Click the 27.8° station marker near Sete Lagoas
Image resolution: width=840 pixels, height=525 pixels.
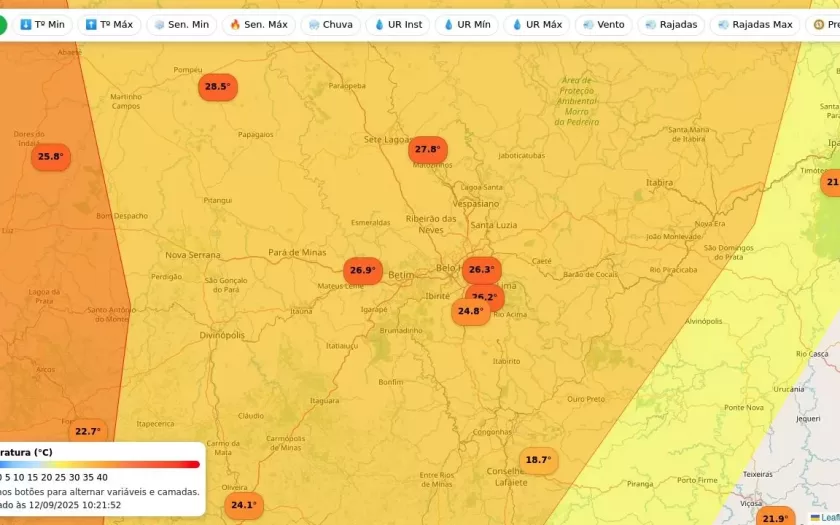point(427,150)
